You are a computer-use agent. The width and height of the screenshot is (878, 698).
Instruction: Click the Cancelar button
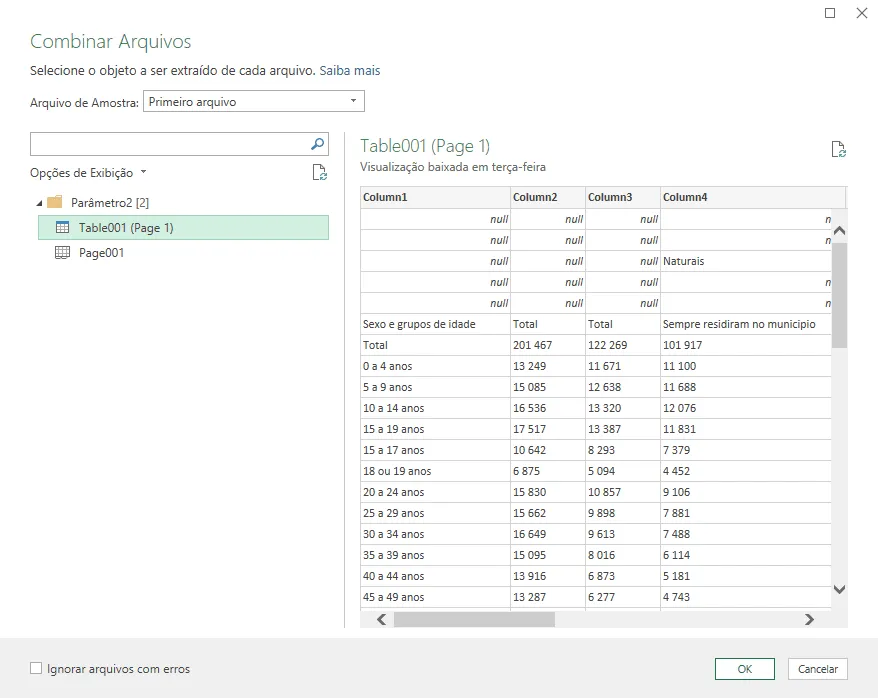818,669
